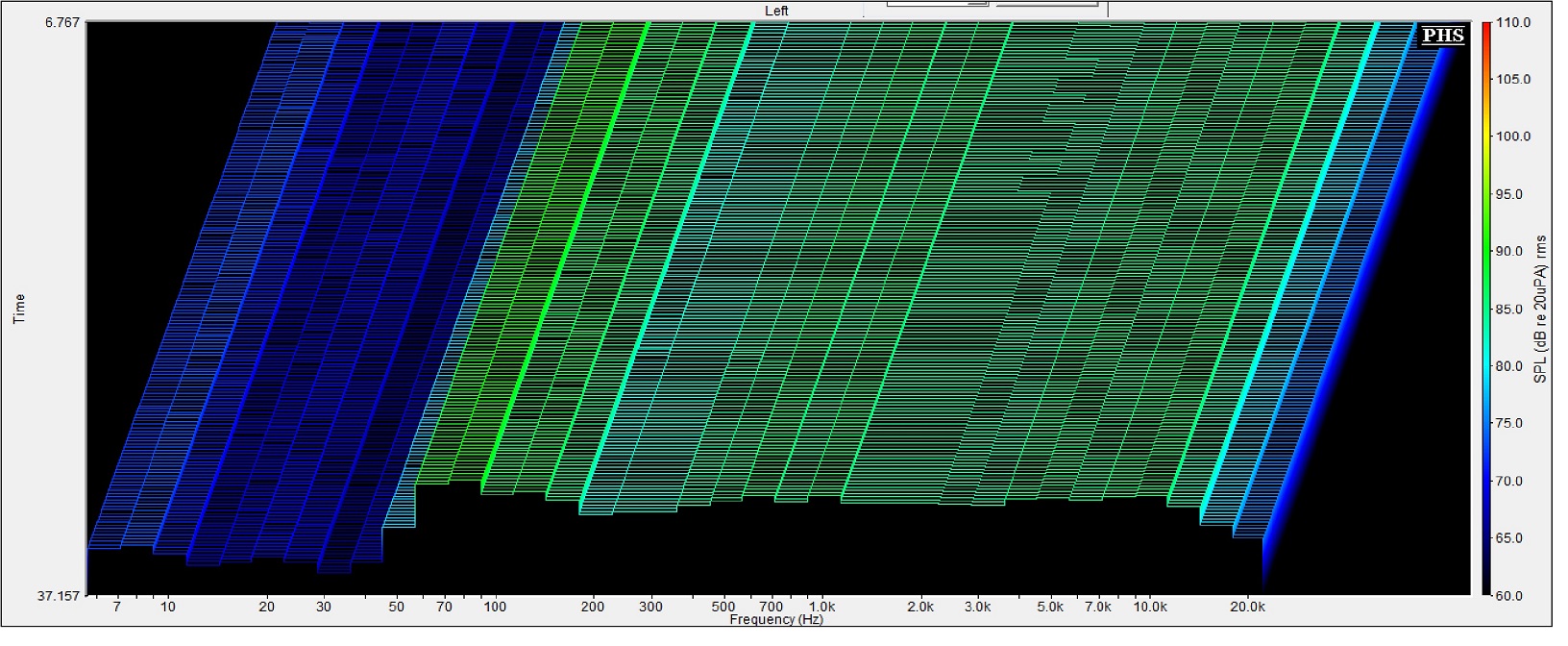The image size is (1568, 646).
Task: Click the 110.0 dB color scale maximum
Action: click(1512, 22)
